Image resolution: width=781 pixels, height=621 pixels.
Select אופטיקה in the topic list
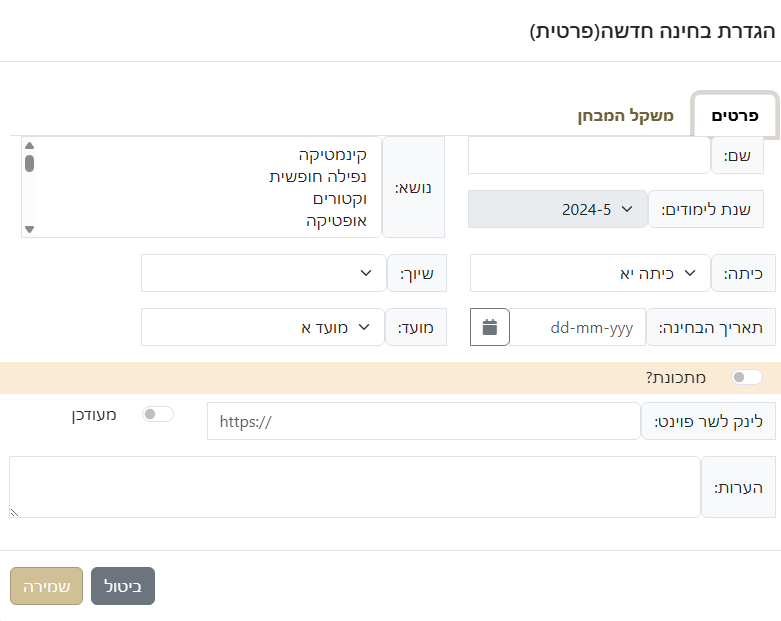click(336, 221)
